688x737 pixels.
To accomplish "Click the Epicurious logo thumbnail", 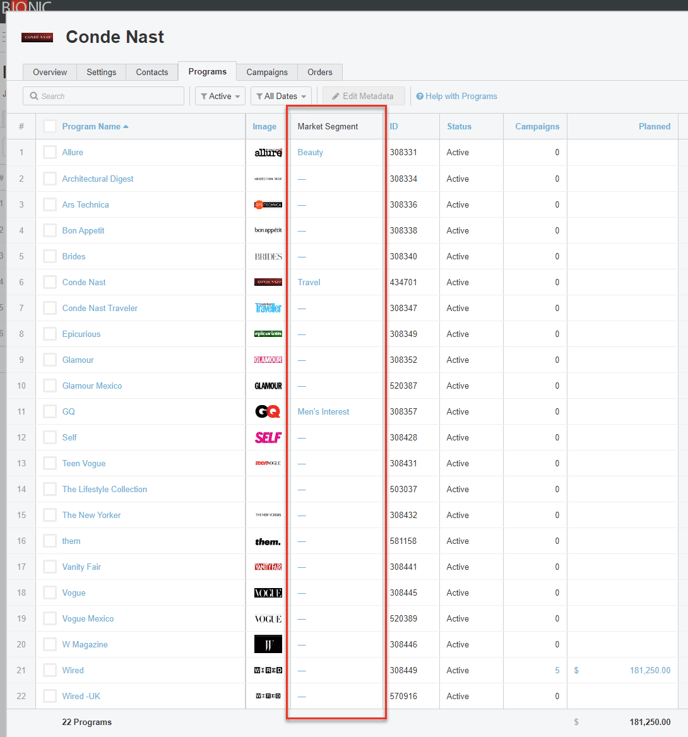I will (268, 334).
